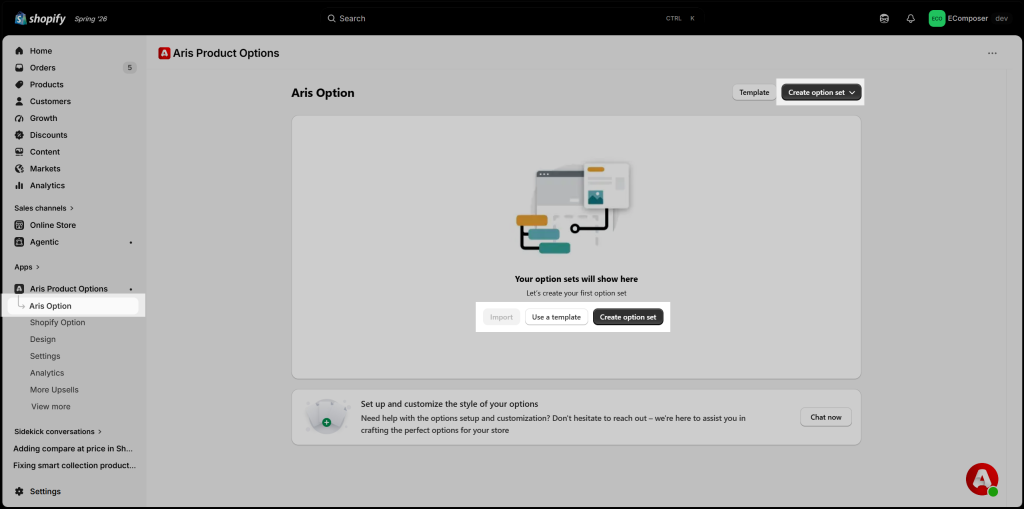Viewport: 1024px width, 509px height.
Task: Click the dot next to Agentic
Action: click(131, 242)
